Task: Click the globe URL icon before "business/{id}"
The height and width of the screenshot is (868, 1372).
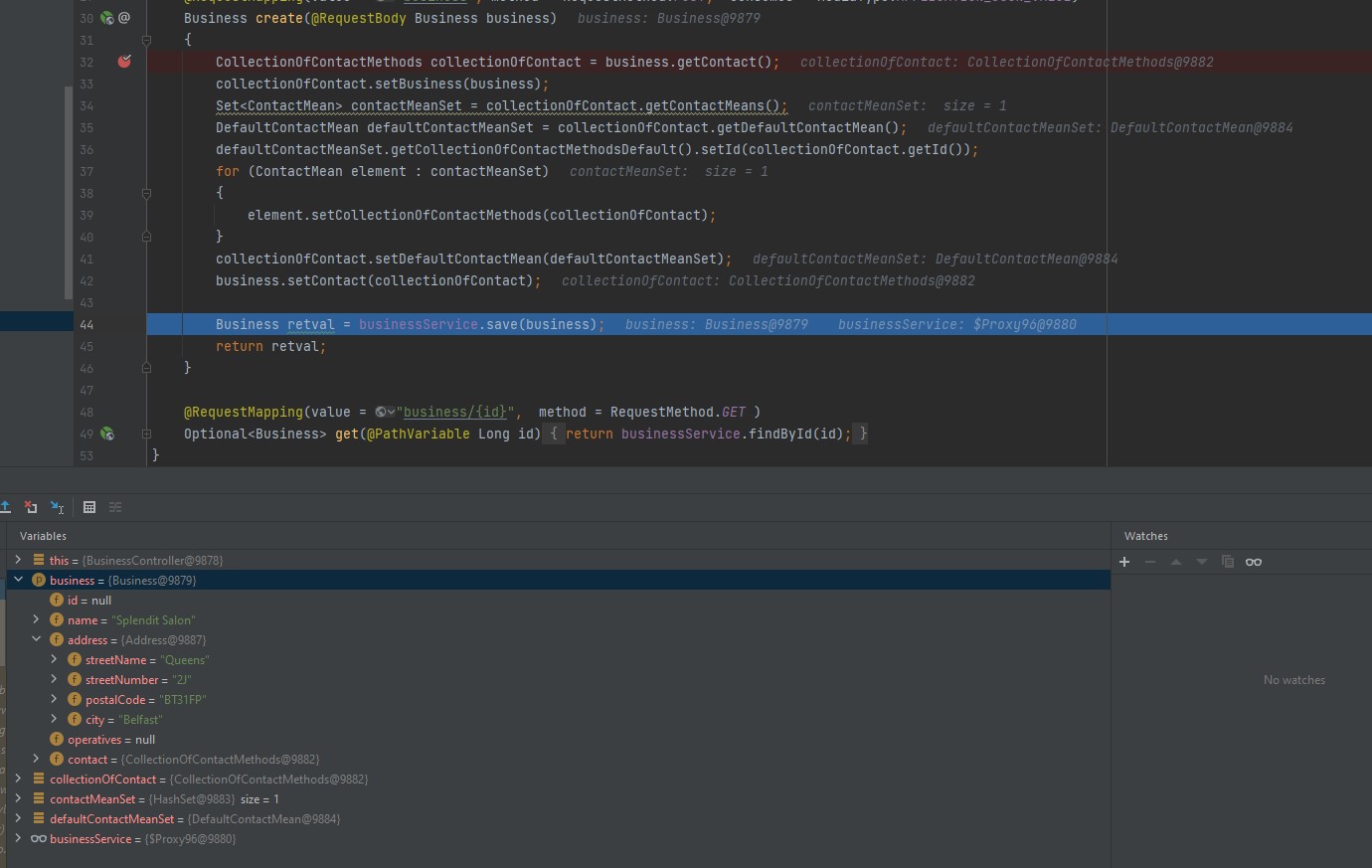Action: tap(384, 412)
